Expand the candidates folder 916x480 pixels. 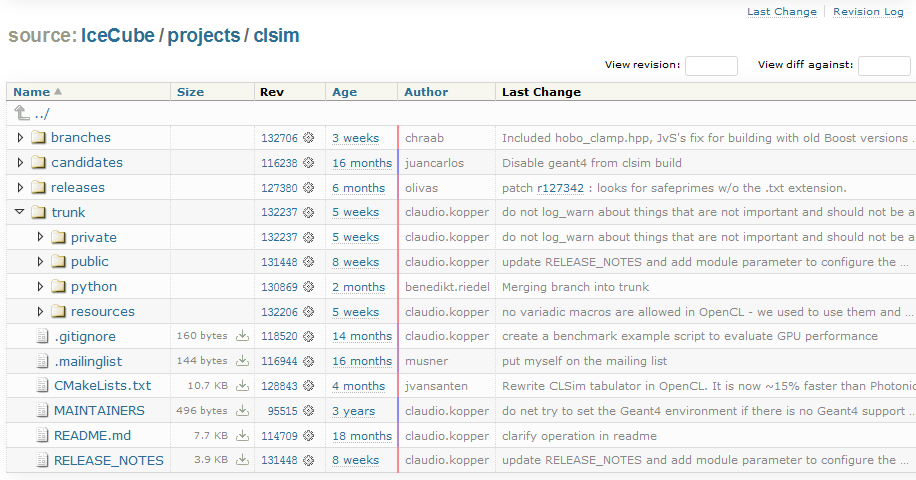[20, 162]
